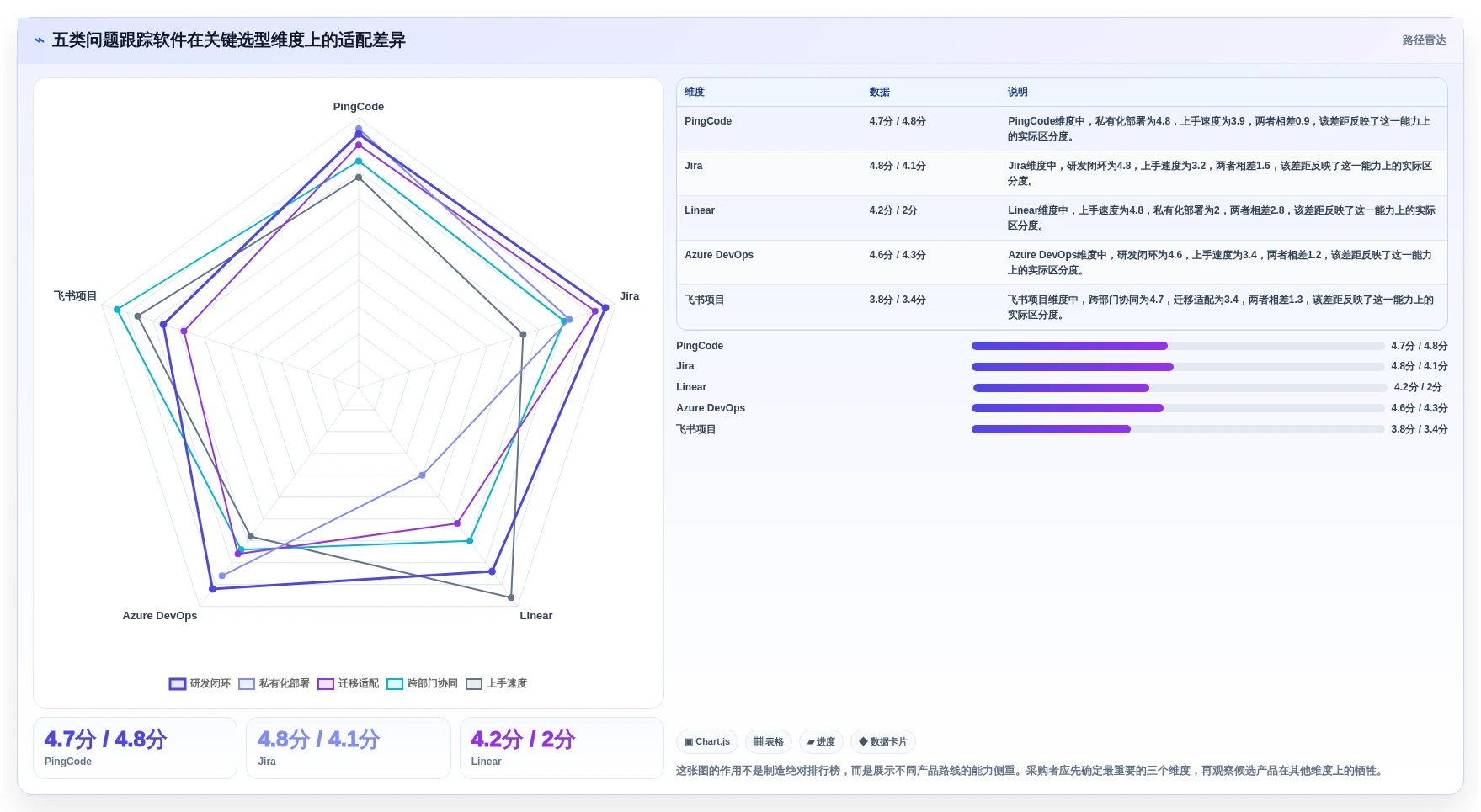Click the blue icon beside the dashboard title

[x=39, y=40]
